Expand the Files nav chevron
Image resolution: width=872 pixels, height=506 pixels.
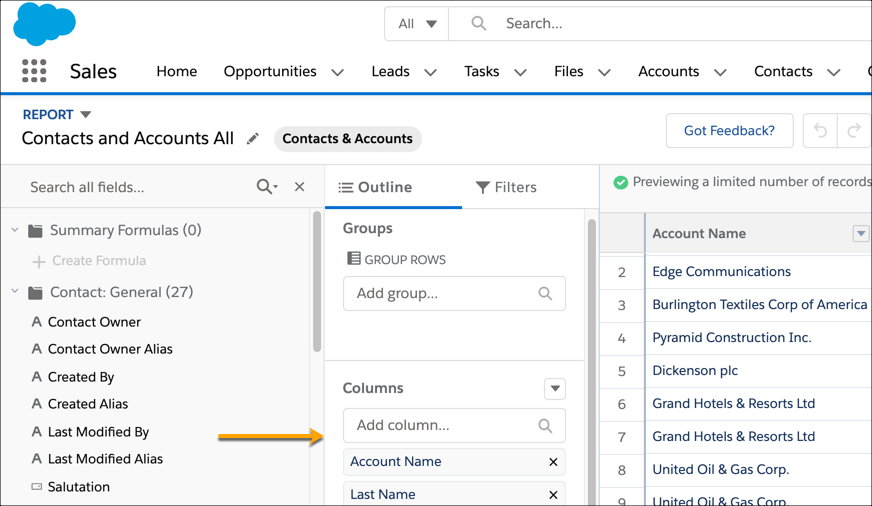pyautogui.click(x=605, y=72)
